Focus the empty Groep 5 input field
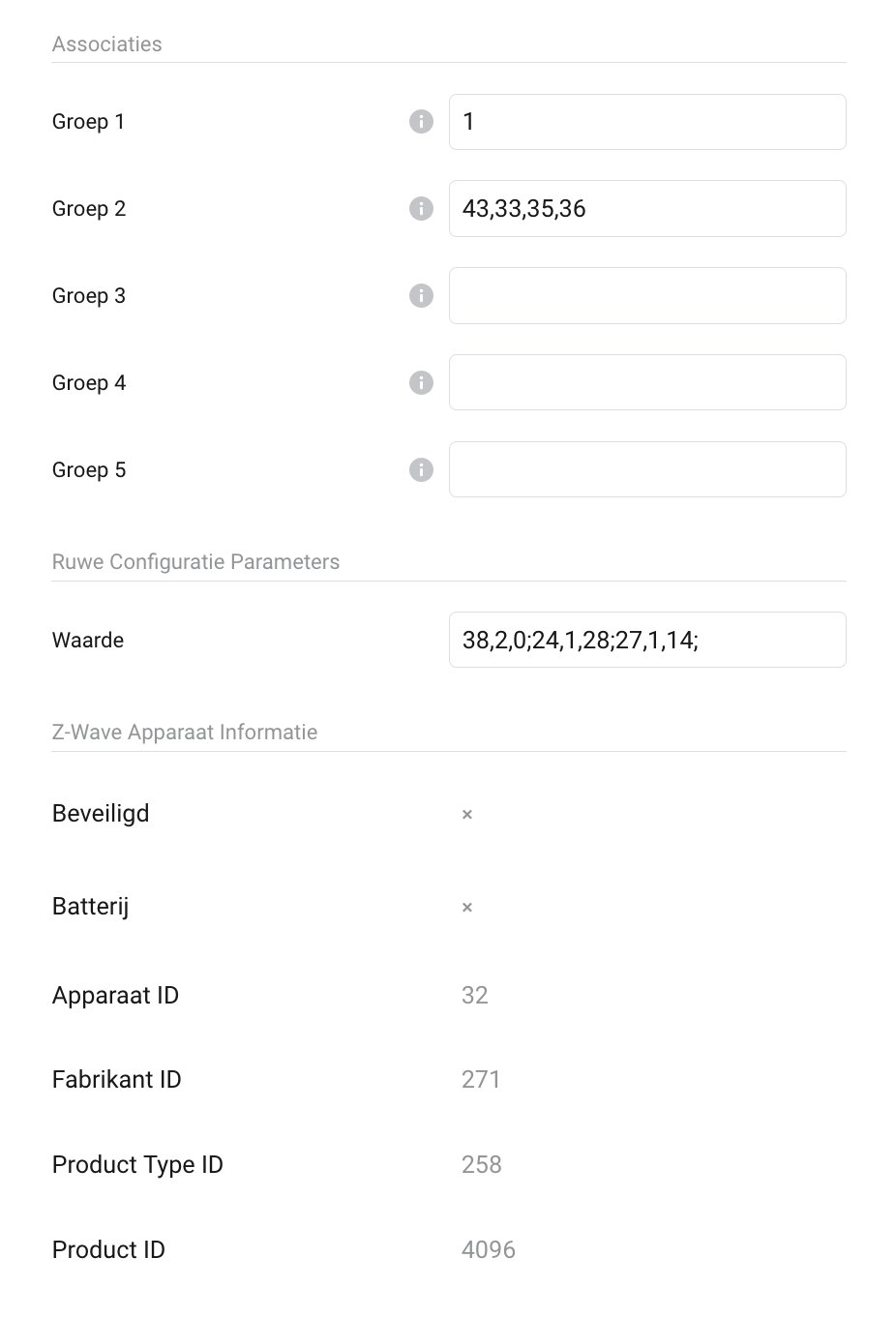 pos(647,470)
